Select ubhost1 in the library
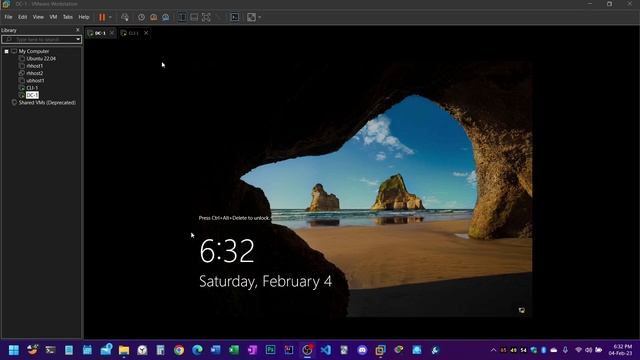Image resolution: width=640 pixels, height=360 pixels. point(35,80)
